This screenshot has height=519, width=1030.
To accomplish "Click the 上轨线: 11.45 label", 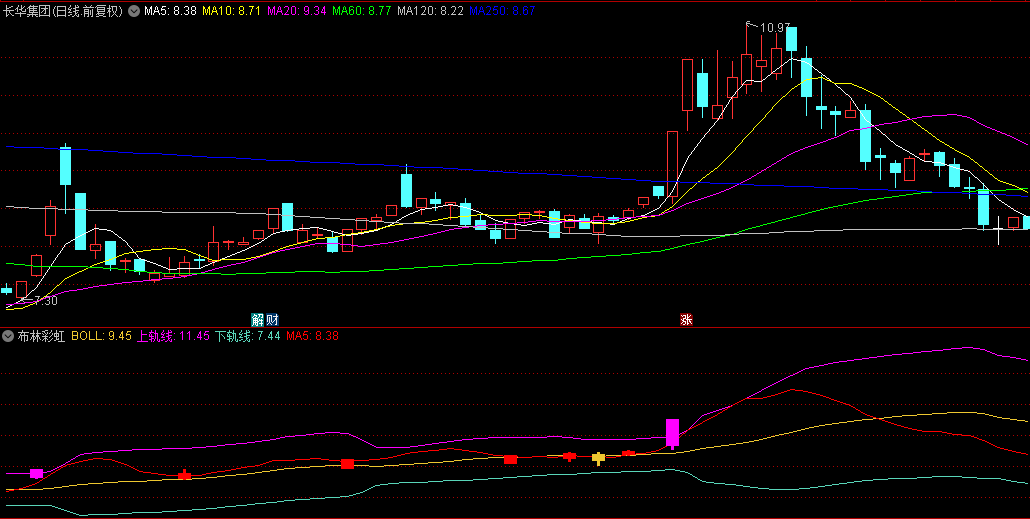I will pos(173,336).
